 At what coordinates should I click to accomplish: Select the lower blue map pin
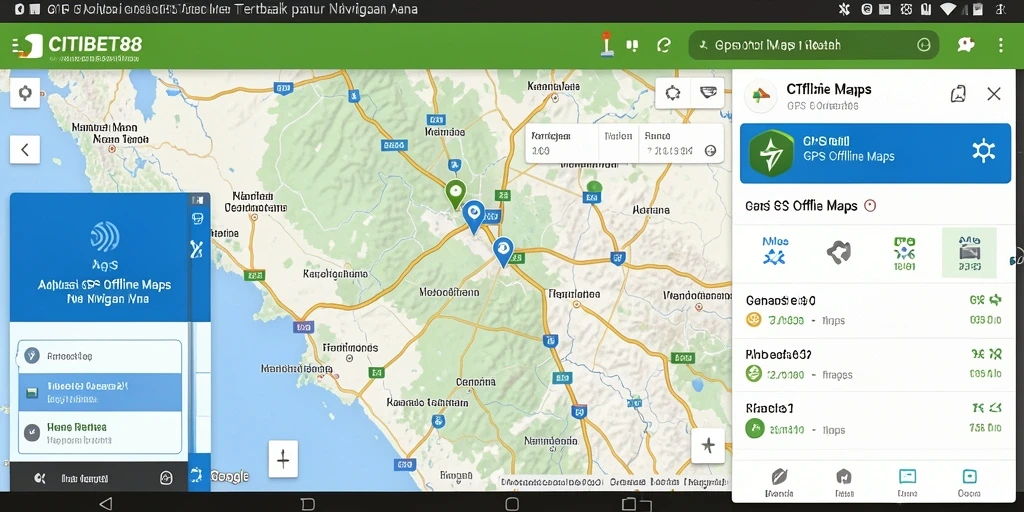502,252
